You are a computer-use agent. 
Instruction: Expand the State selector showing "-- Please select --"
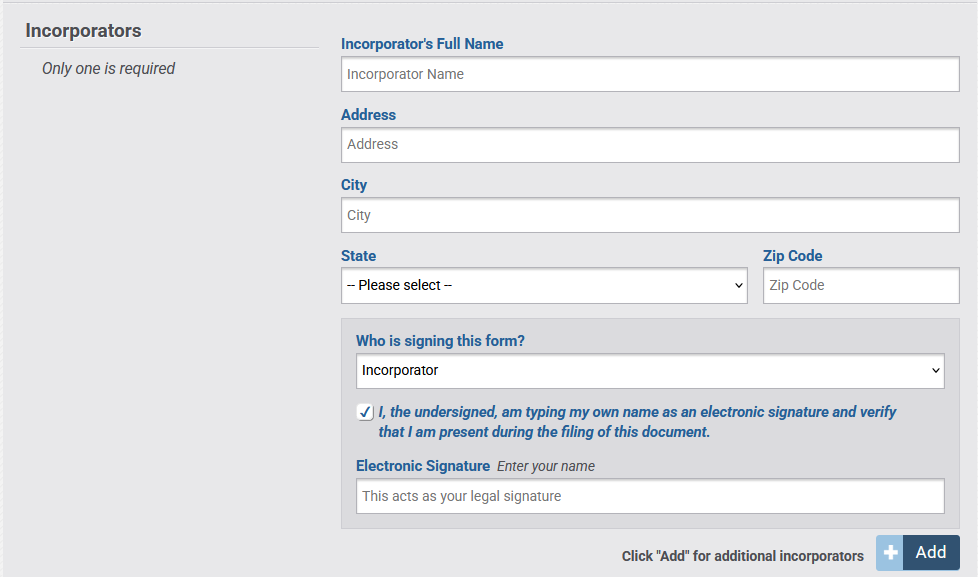pyautogui.click(x=545, y=285)
